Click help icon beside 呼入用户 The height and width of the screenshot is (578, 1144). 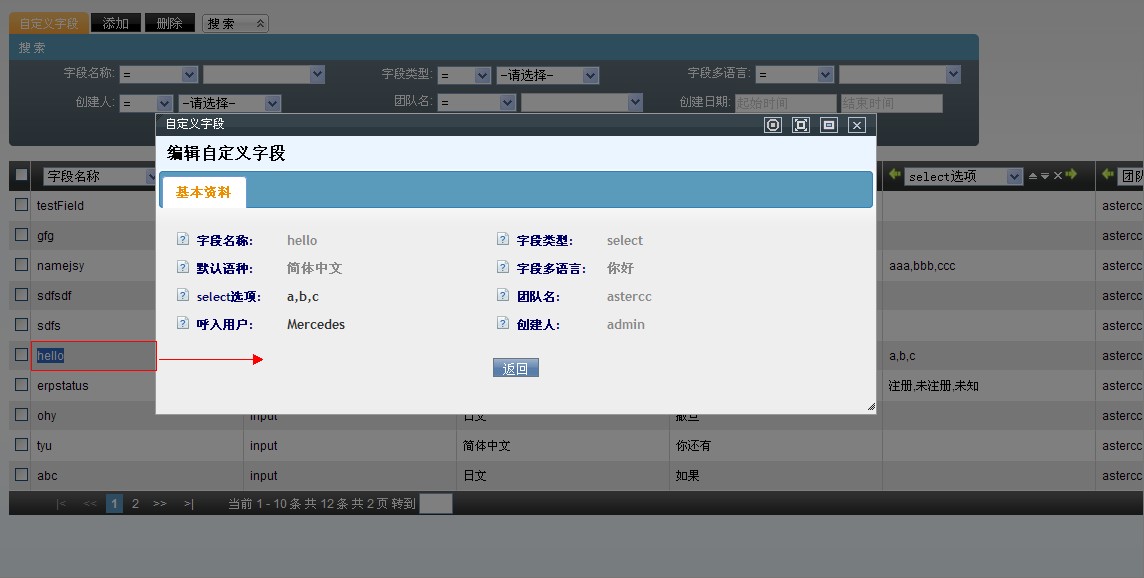(182, 324)
